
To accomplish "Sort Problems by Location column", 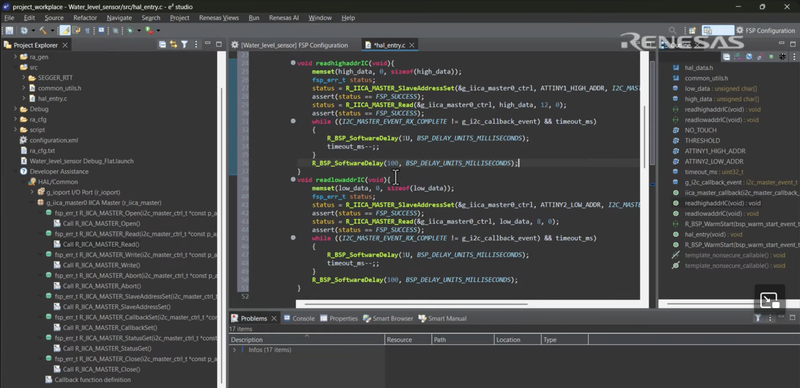I will click(517, 340).
